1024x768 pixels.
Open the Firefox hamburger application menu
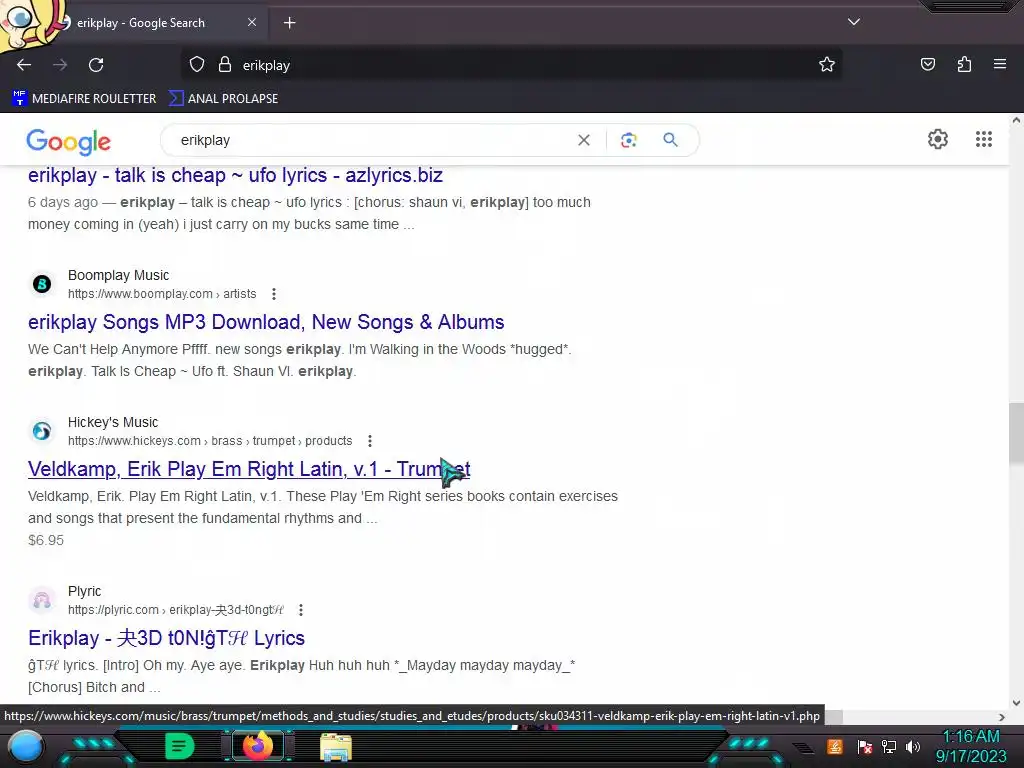(x=1000, y=64)
